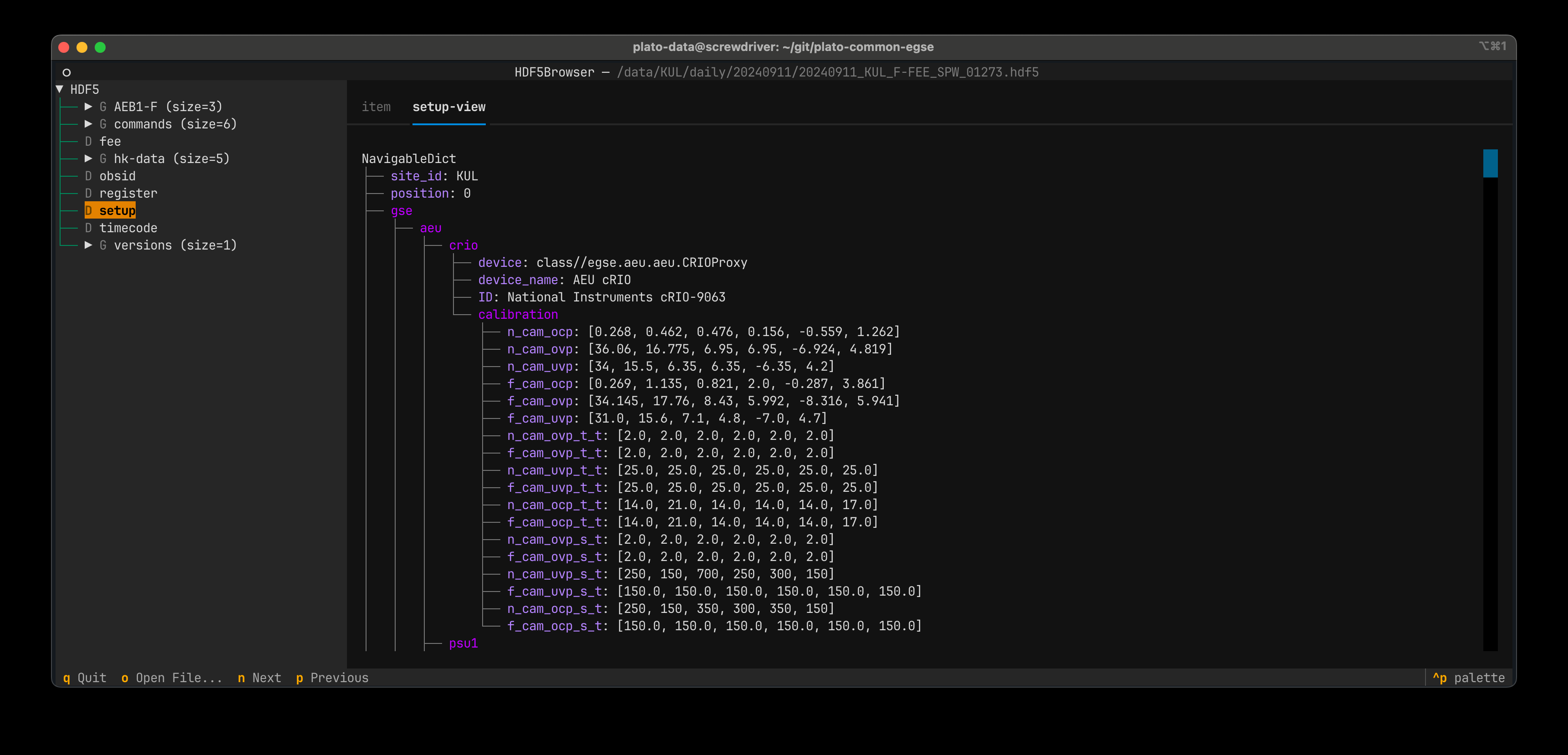The height and width of the screenshot is (755, 1568).
Task: Click the f_cam_ovp calibration entry
Action: click(x=704, y=401)
